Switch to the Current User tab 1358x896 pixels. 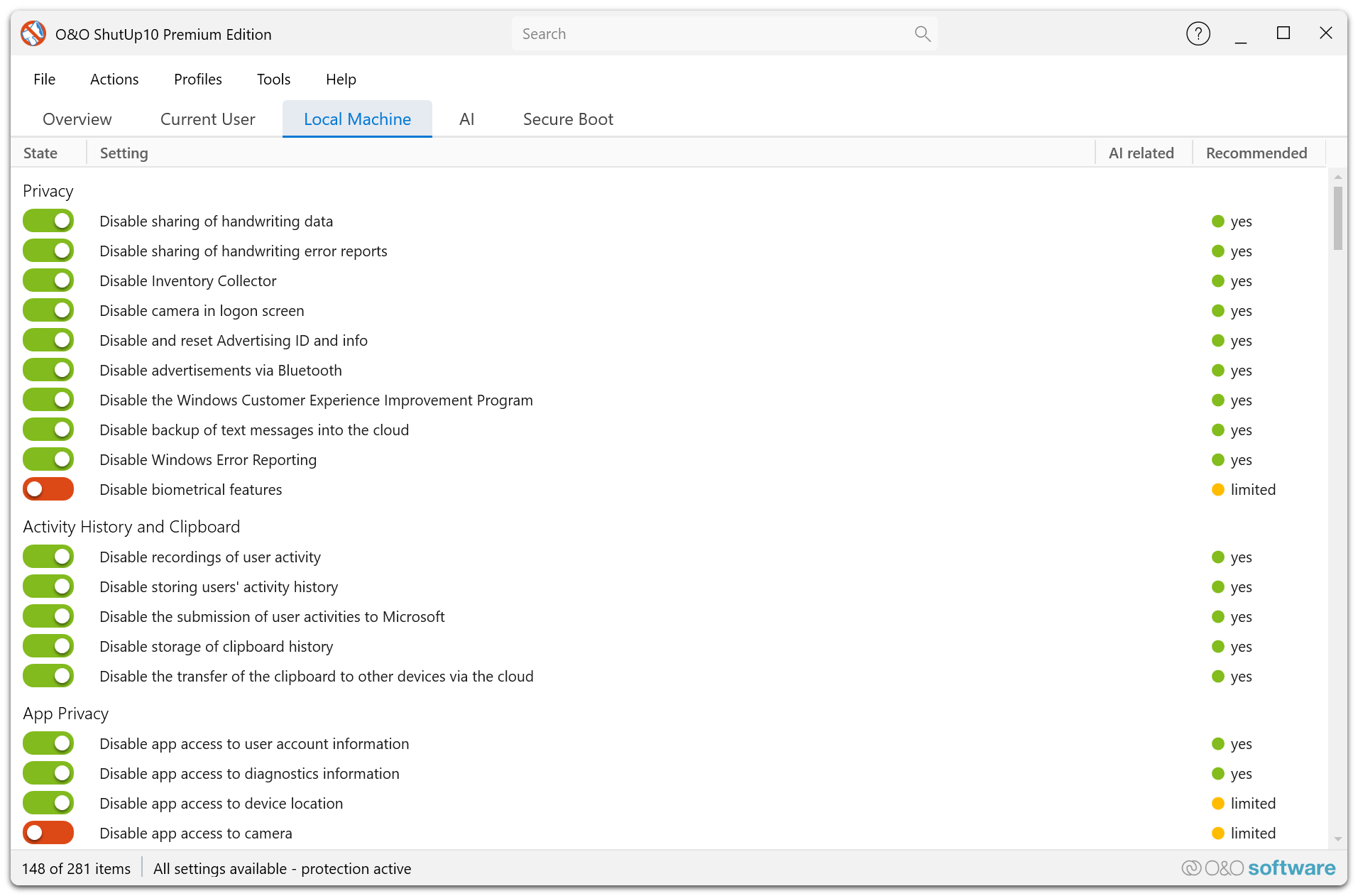[207, 119]
